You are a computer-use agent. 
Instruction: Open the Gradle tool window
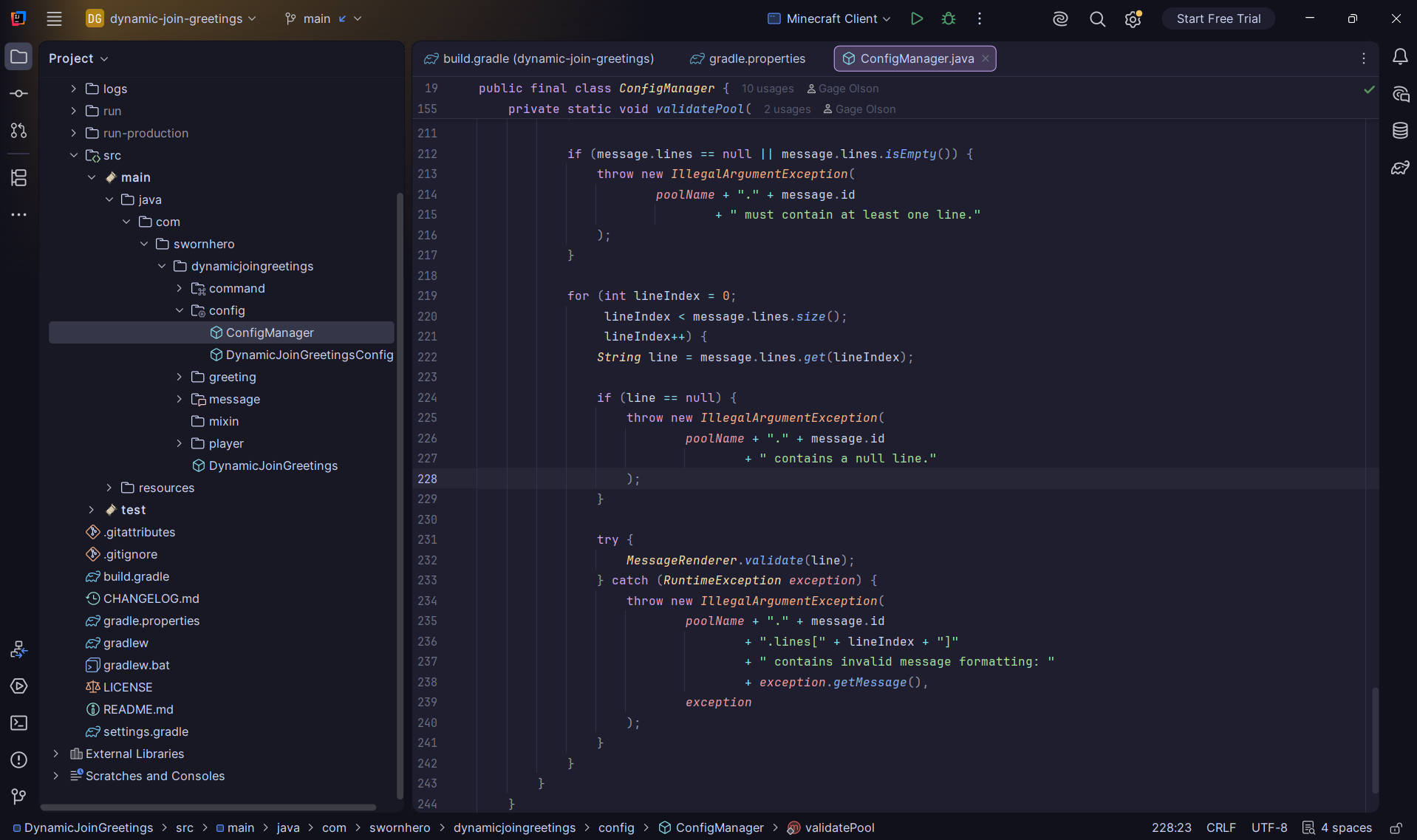(x=1399, y=168)
